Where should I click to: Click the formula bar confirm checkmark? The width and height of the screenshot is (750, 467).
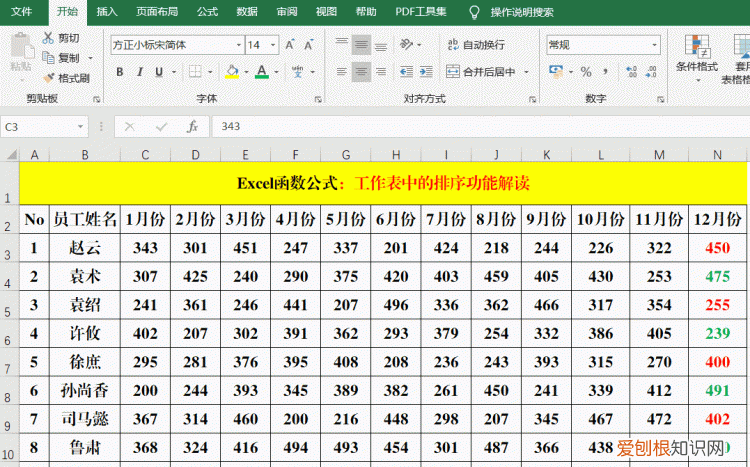[x=161, y=127]
